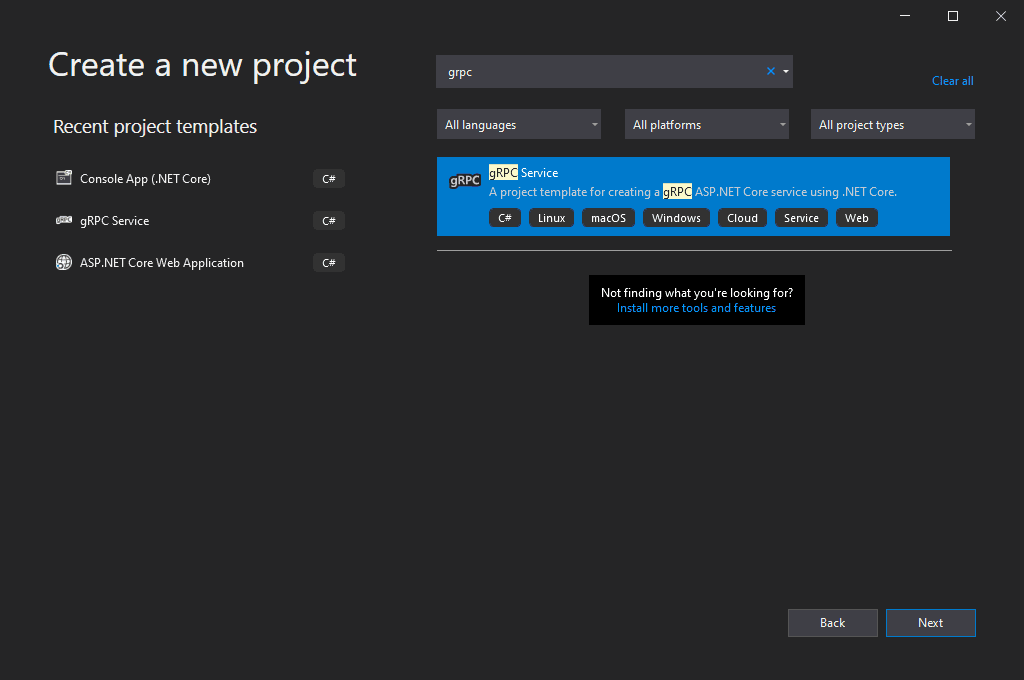The width and height of the screenshot is (1024, 680).
Task: Open the All platforms dropdown
Action: tap(706, 124)
